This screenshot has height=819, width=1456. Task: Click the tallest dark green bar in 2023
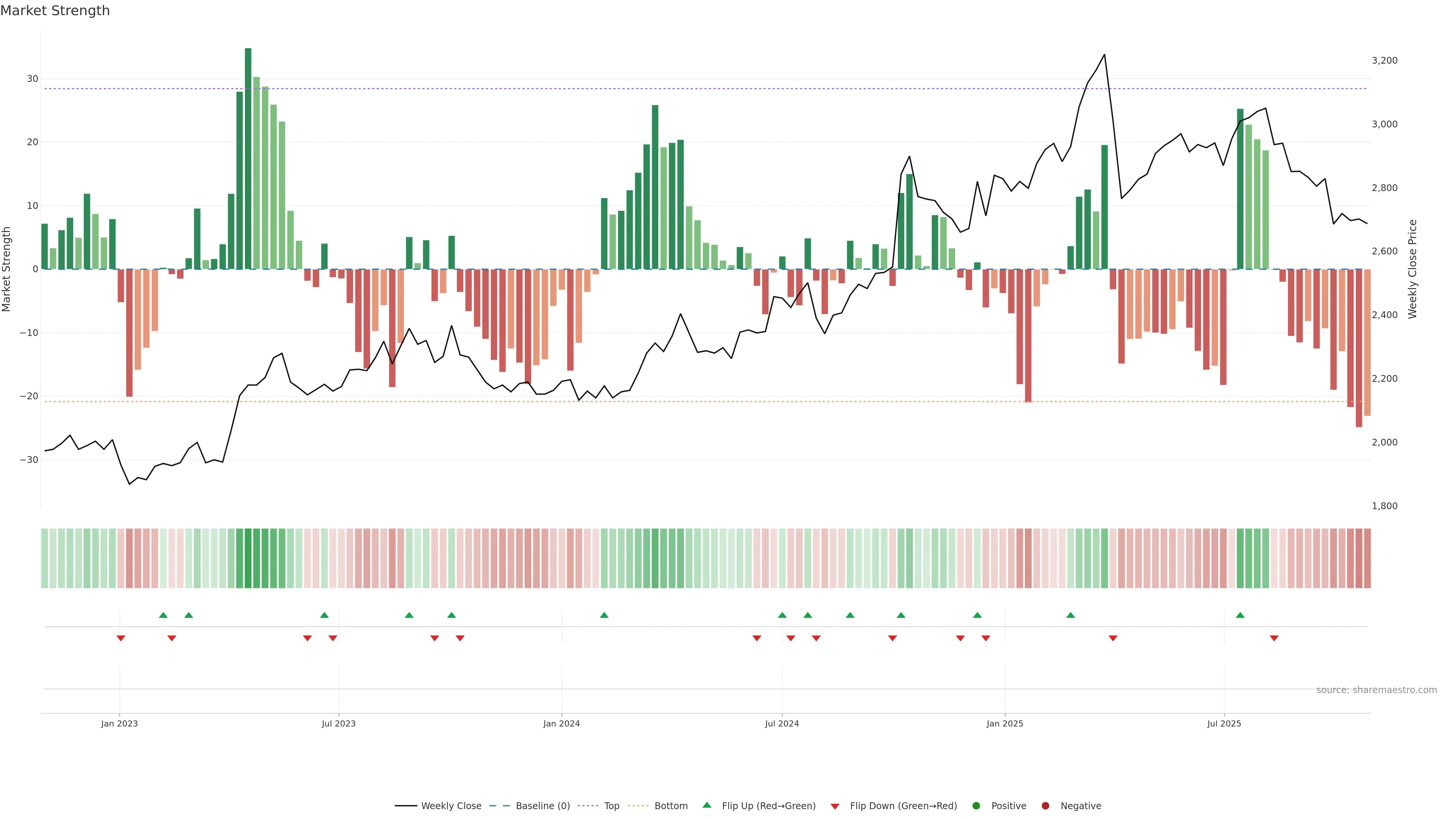pyautogui.click(x=248, y=158)
